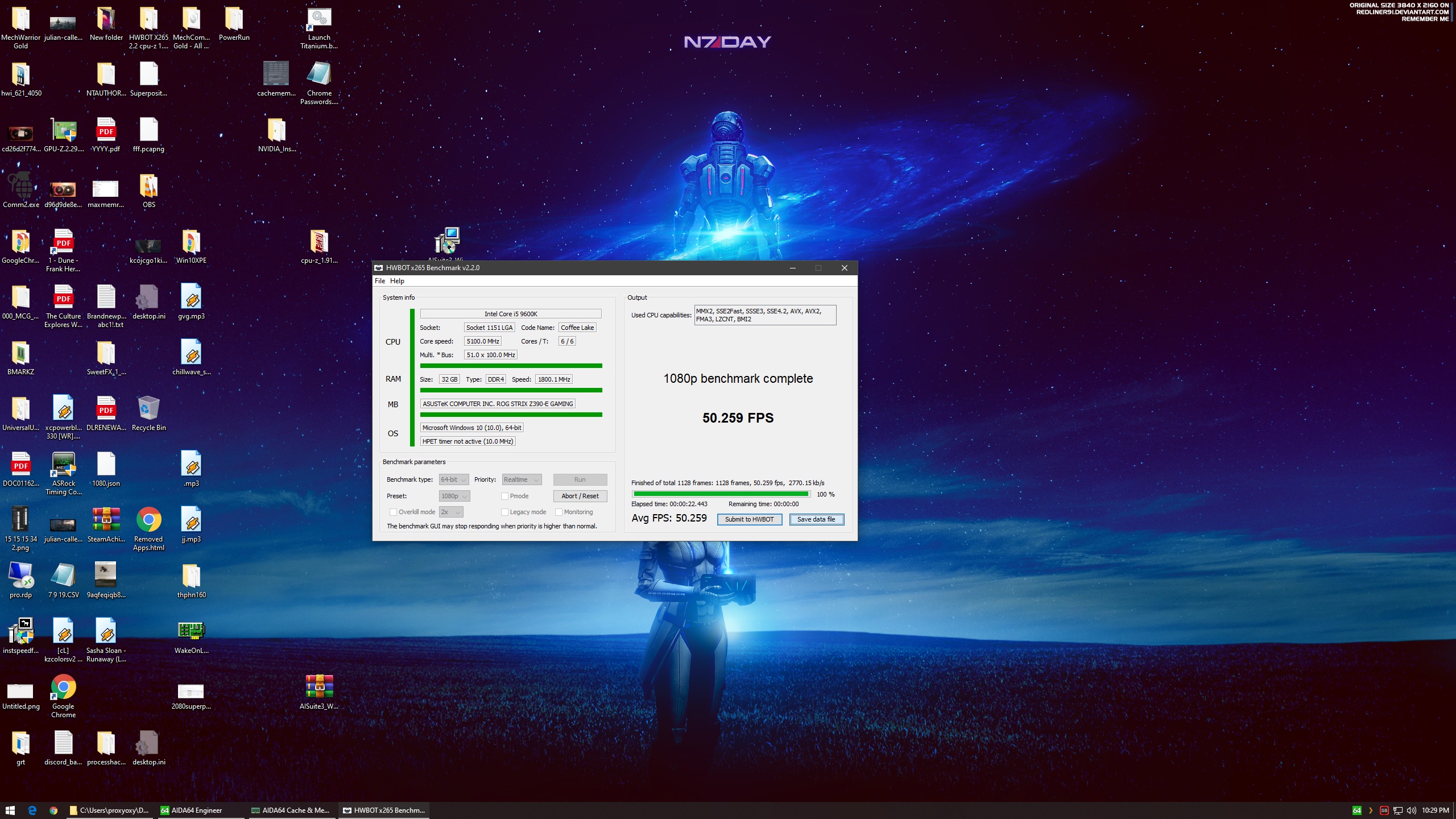Toggle the Pmode checkbox
1456x819 pixels.
504,496
